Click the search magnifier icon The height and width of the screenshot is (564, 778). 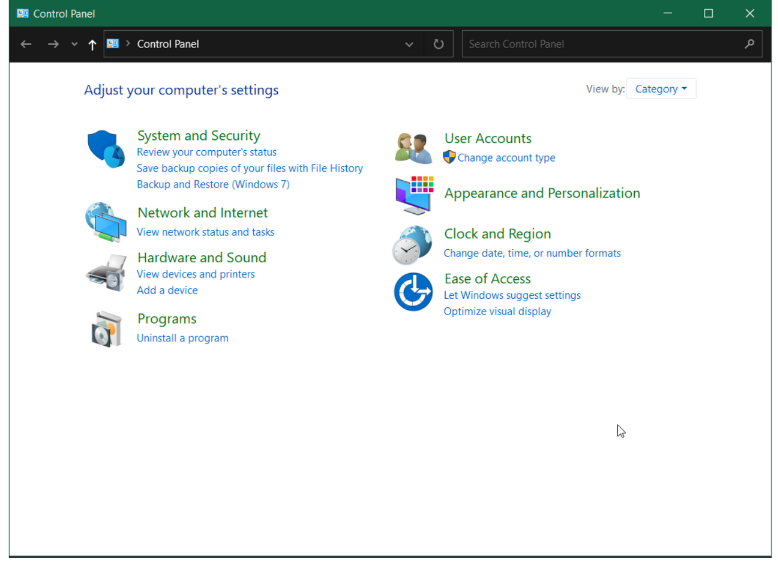click(749, 44)
